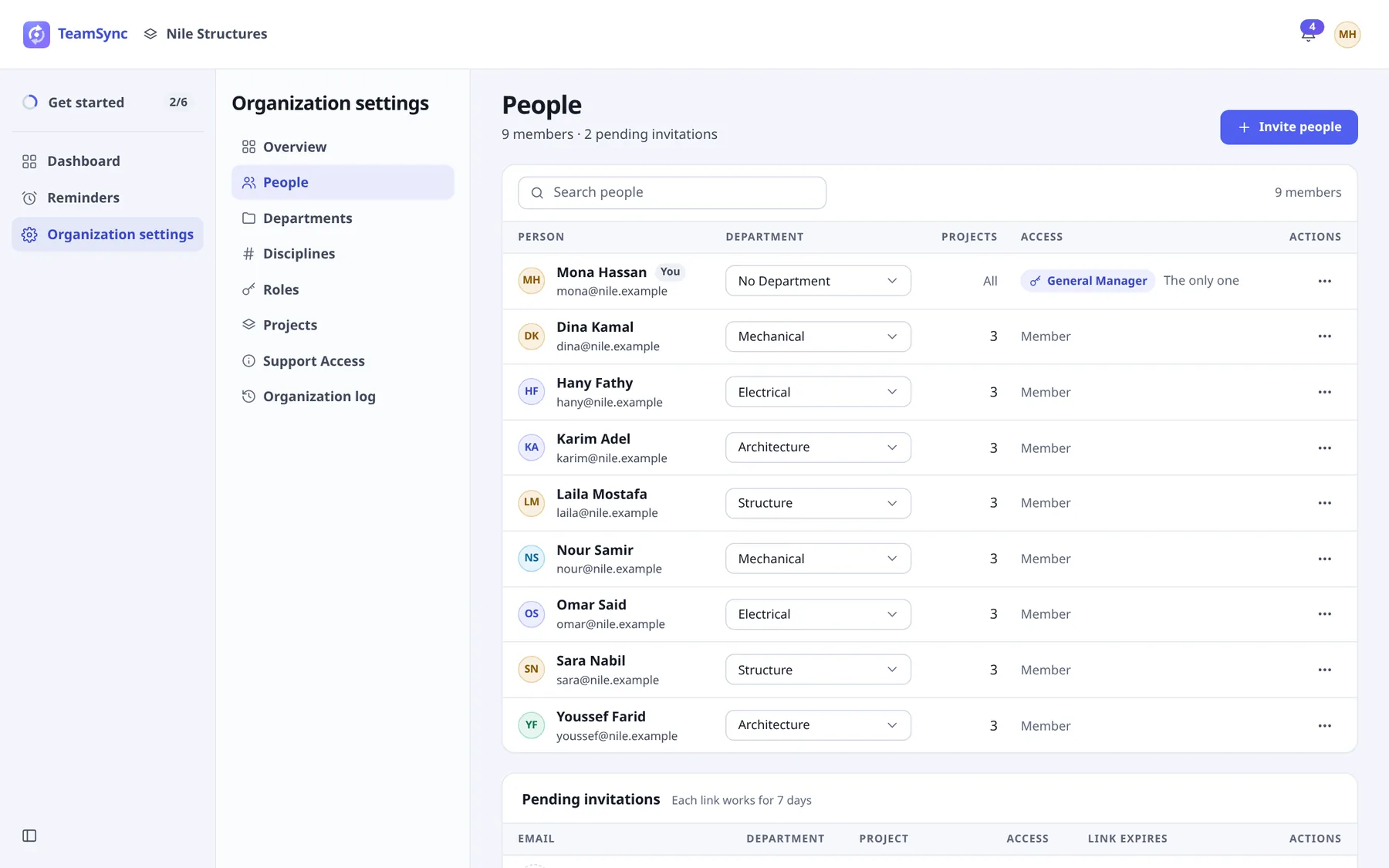This screenshot has height=868, width=1389.
Task: Open Organization log section
Action: [343, 397]
